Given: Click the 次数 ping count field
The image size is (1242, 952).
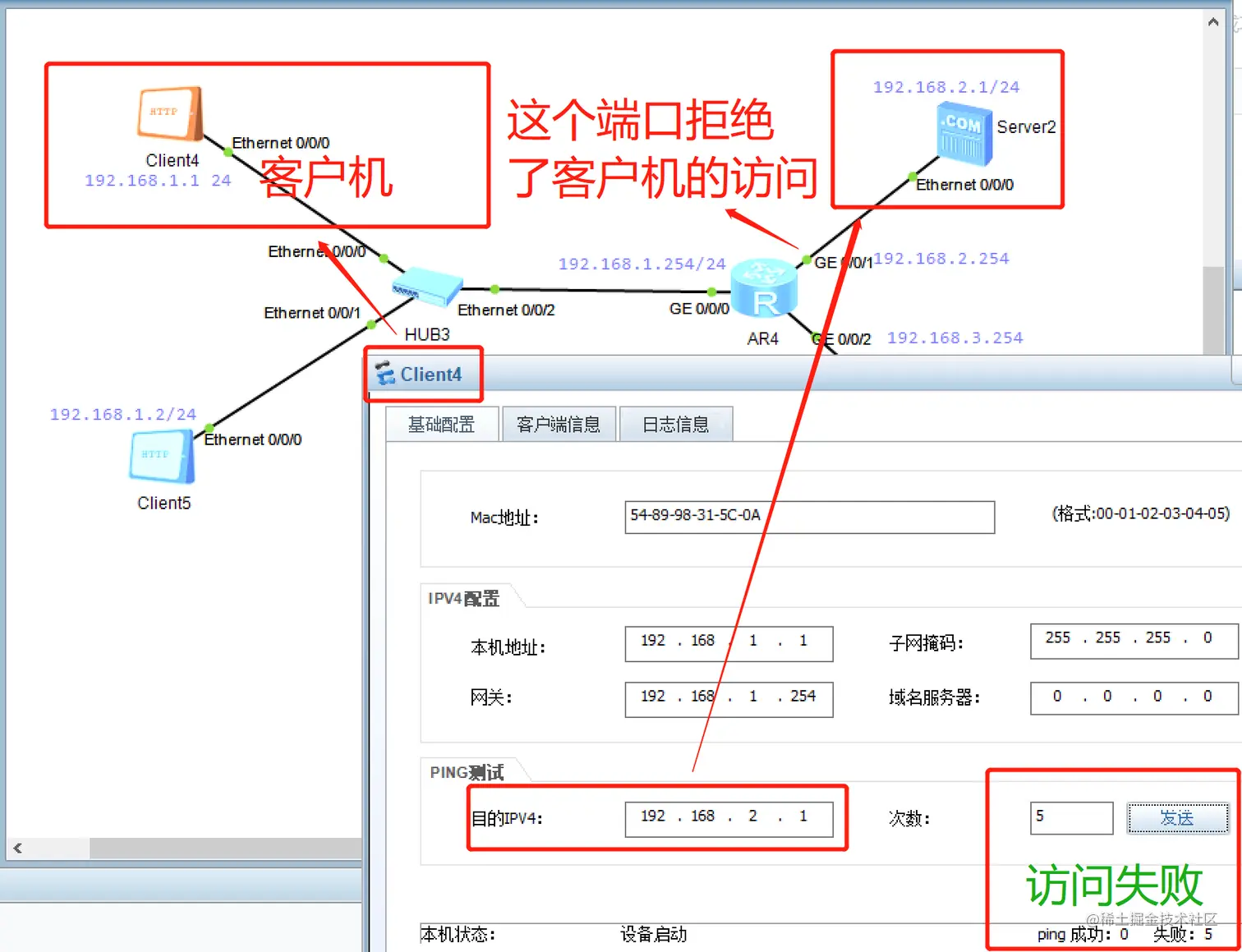Looking at the screenshot, I should [x=1071, y=818].
